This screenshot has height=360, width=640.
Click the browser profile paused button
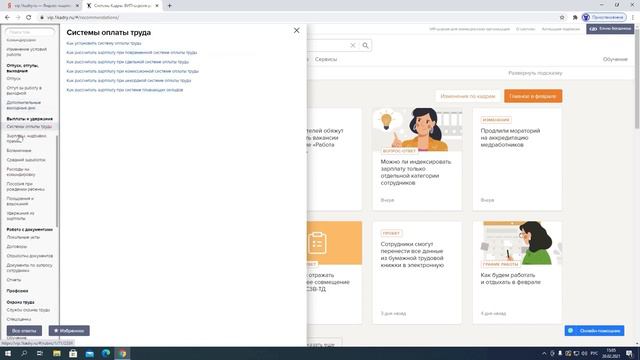pos(604,18)
